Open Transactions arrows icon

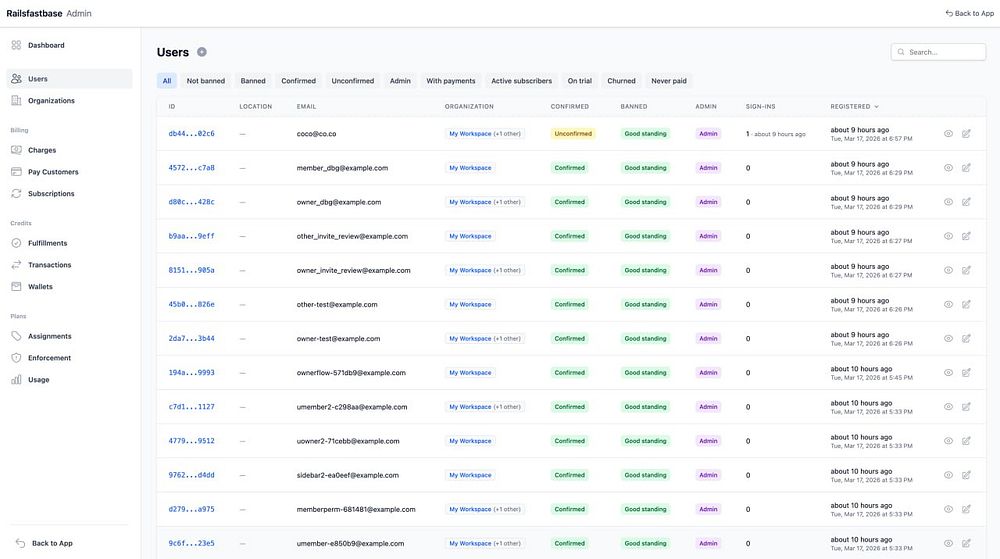17,265
